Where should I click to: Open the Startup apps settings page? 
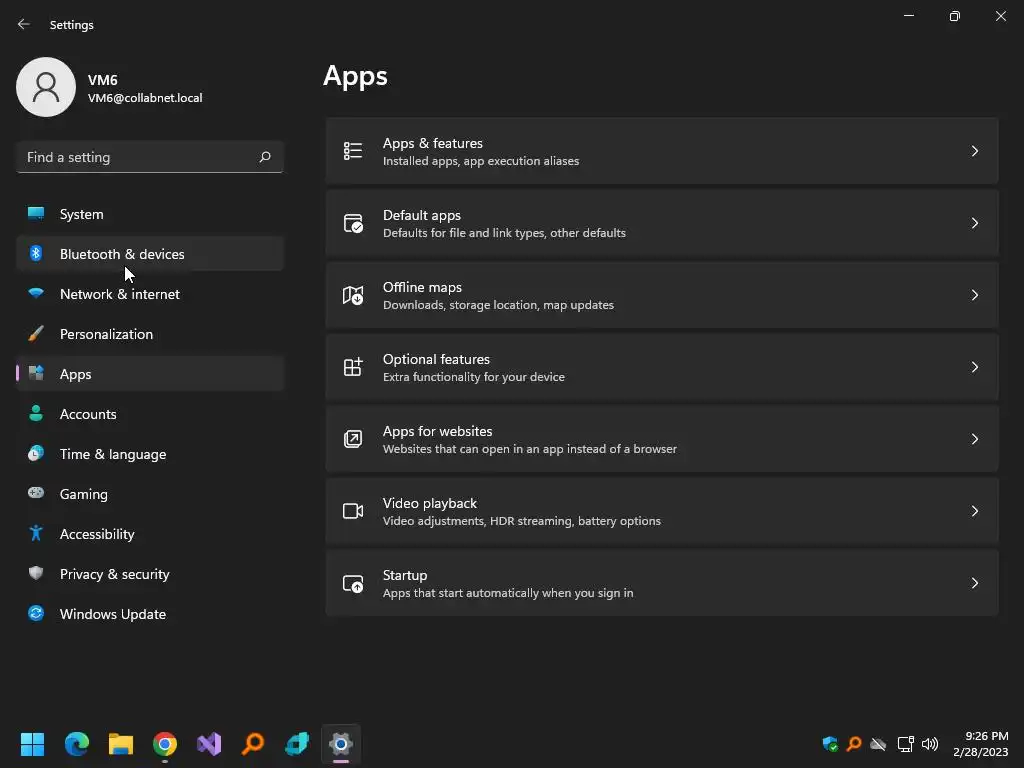tap(662, 583)
